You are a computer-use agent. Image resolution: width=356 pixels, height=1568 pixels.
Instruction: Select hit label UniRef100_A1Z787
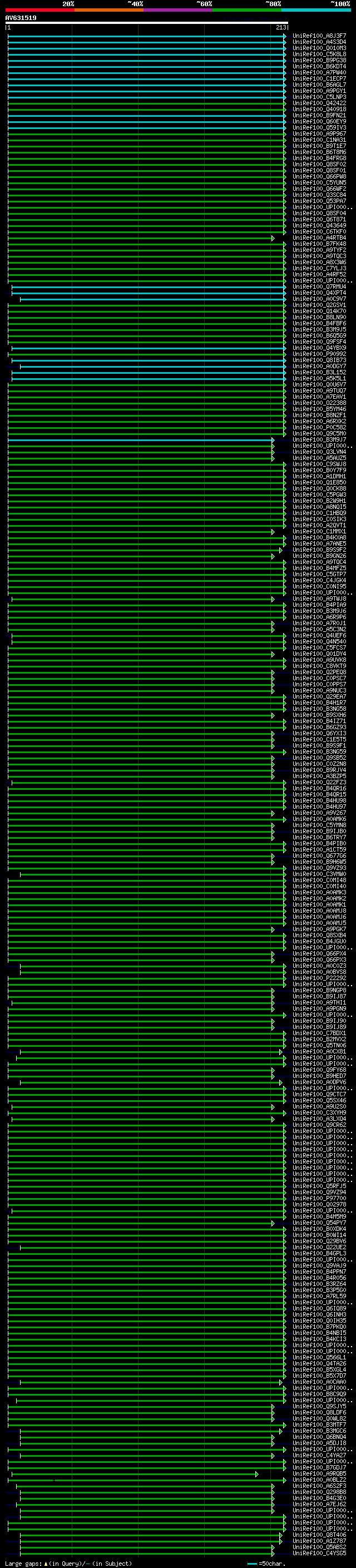[319, 1541]
